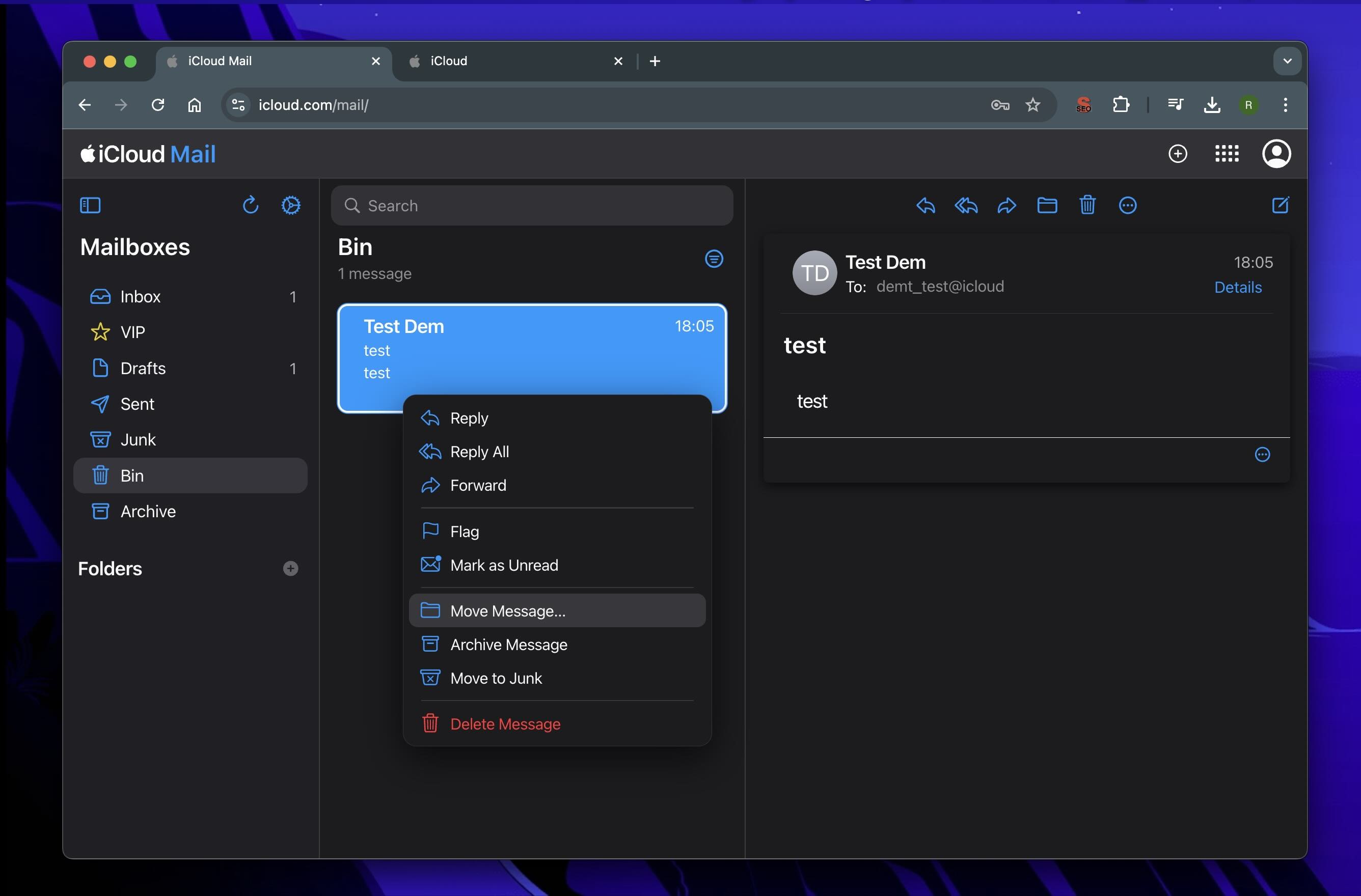
Task: Open the compose new message icon
Action: click(1281, 205)
